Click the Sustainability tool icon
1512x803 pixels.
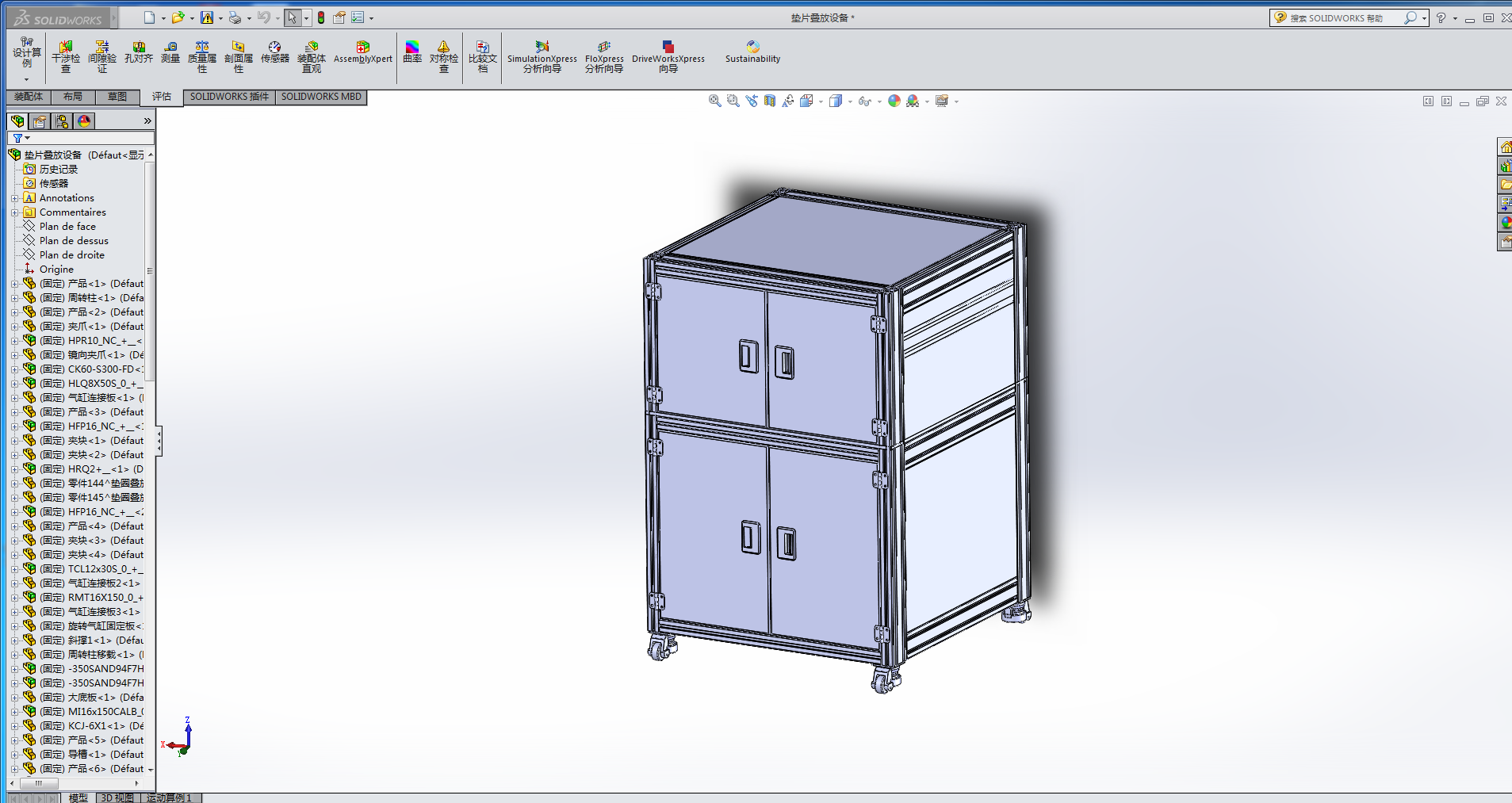click(752, 52)
